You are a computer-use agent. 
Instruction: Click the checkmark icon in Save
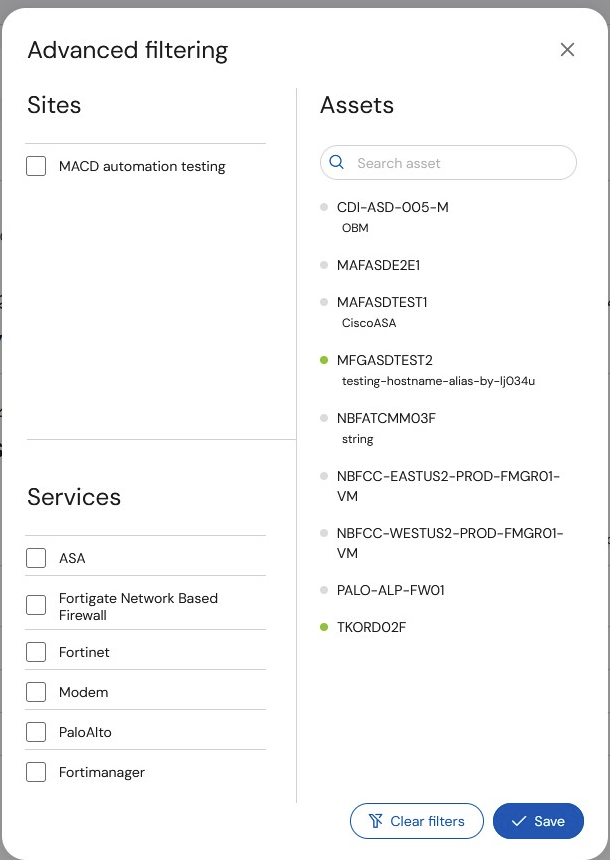518,821
